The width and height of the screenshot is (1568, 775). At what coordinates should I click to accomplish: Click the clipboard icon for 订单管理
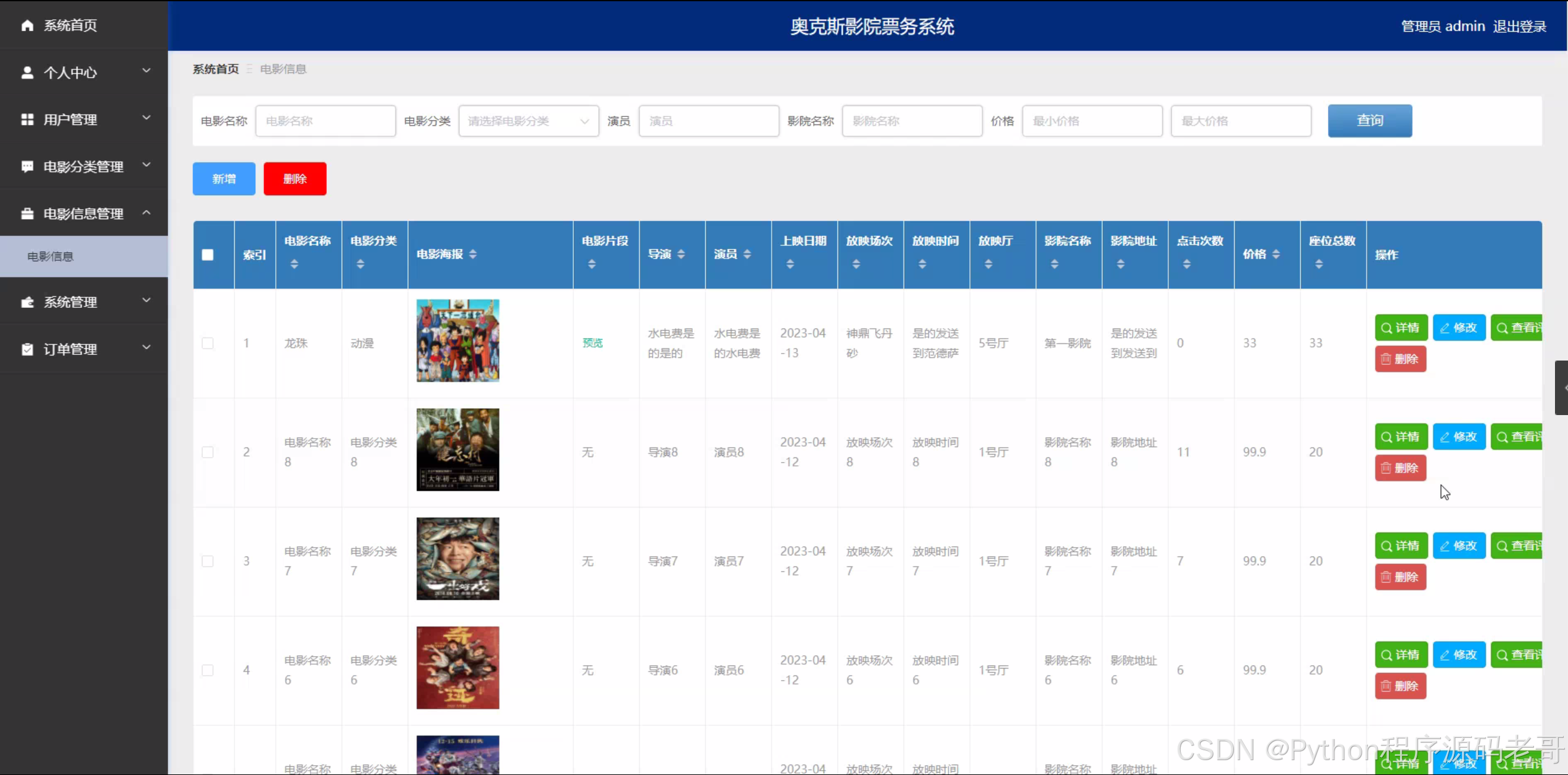pyautogui.click(x=27, y=349)
